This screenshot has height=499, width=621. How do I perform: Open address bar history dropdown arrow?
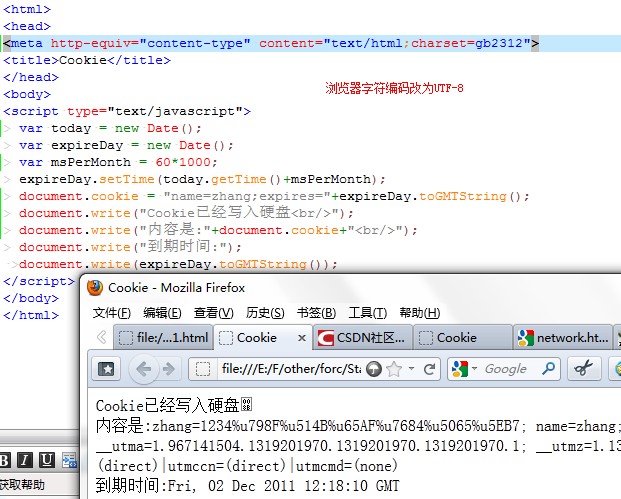pos(410,369)
